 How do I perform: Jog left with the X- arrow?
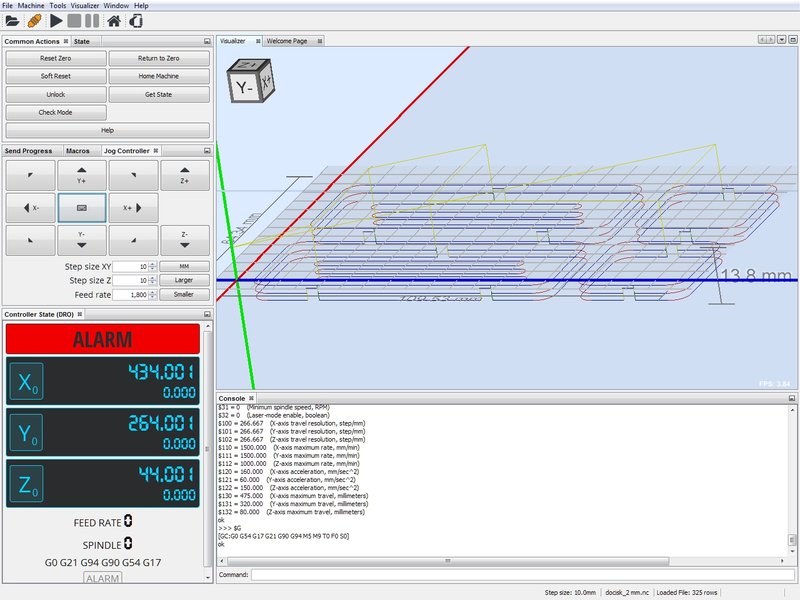click(31, 208)
